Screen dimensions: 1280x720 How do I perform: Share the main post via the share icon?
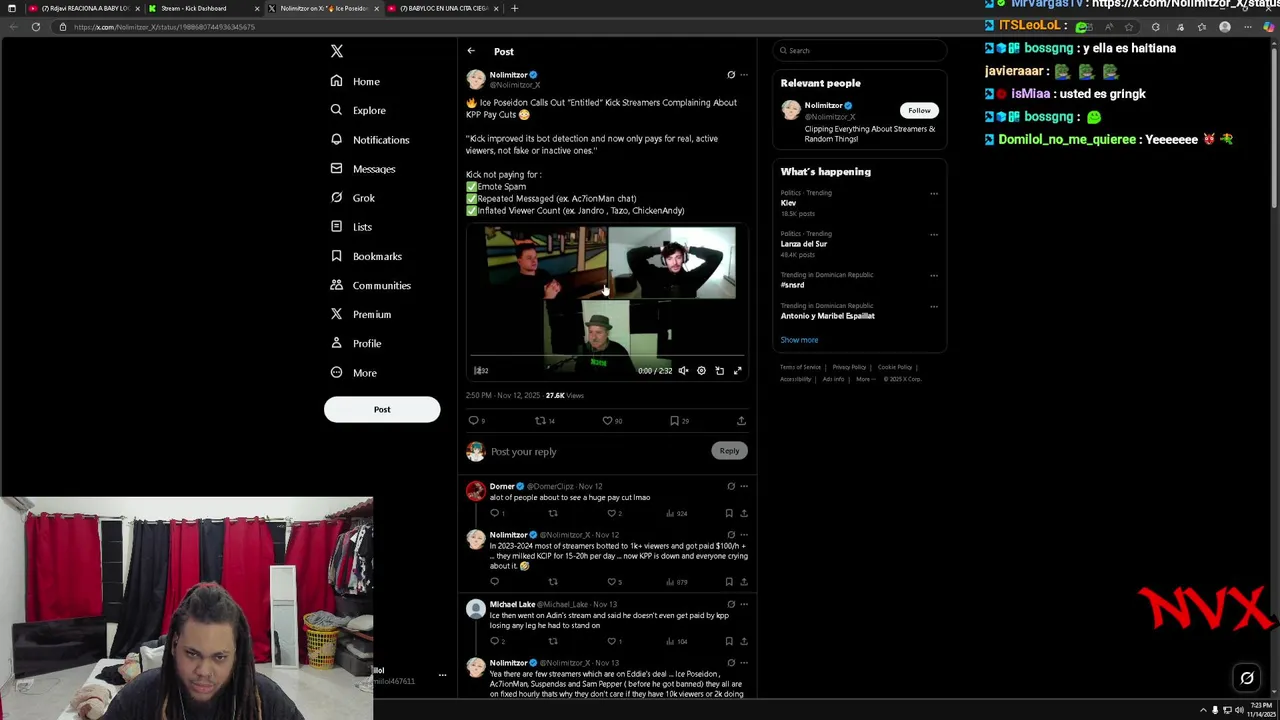click(x=741, y=421)
